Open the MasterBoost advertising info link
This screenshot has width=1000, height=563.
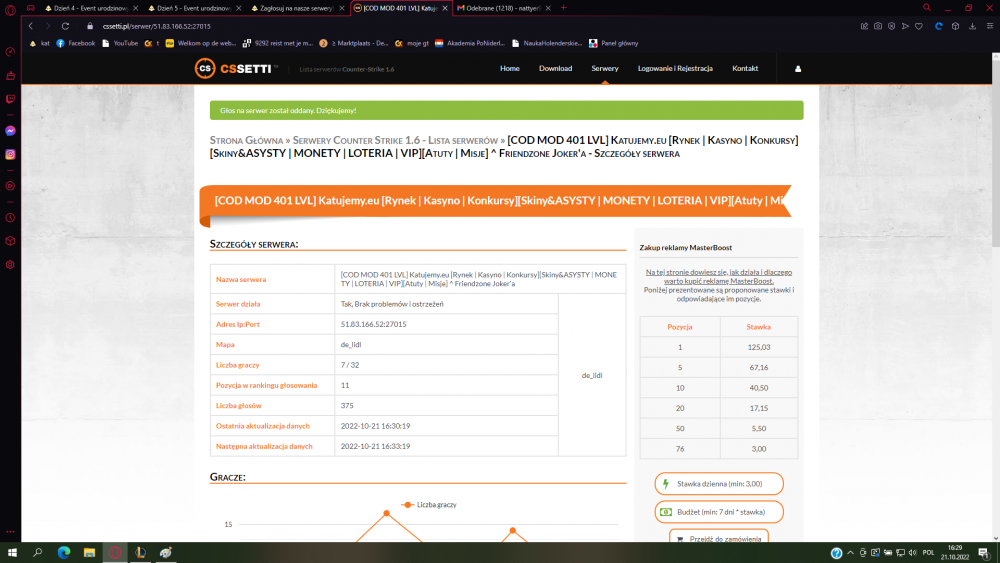(719, 276)
